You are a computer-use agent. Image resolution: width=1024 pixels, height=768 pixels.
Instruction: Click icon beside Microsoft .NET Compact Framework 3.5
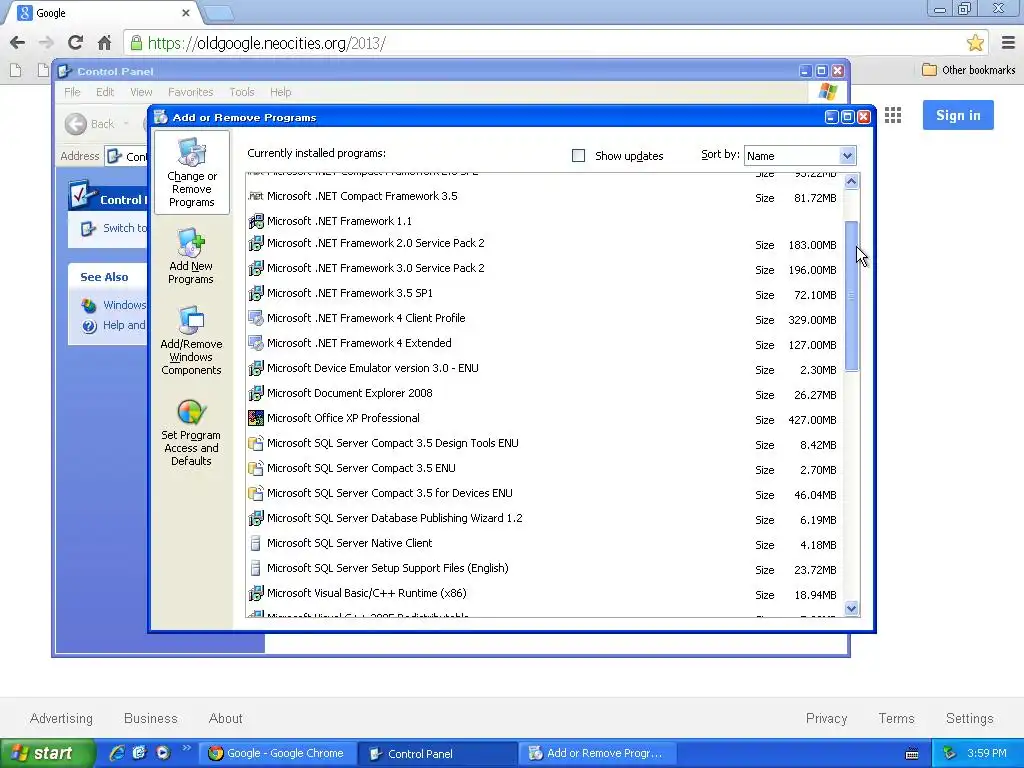[x=256, y=196]
